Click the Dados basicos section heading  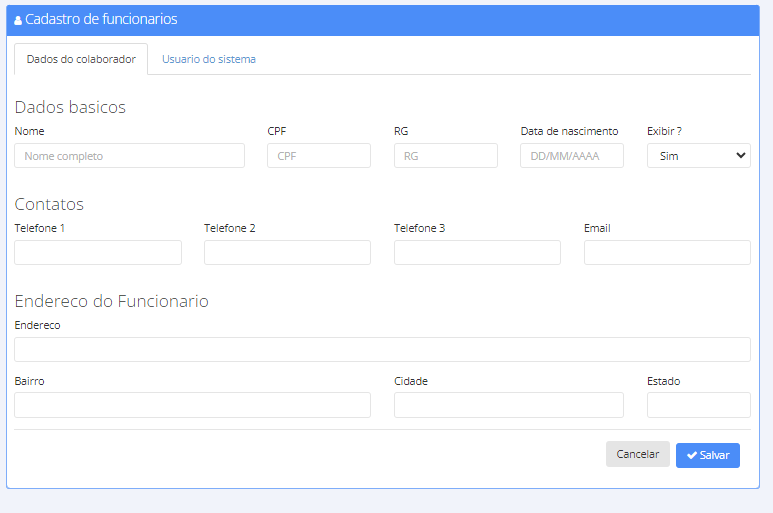click(x=70, y=107)
